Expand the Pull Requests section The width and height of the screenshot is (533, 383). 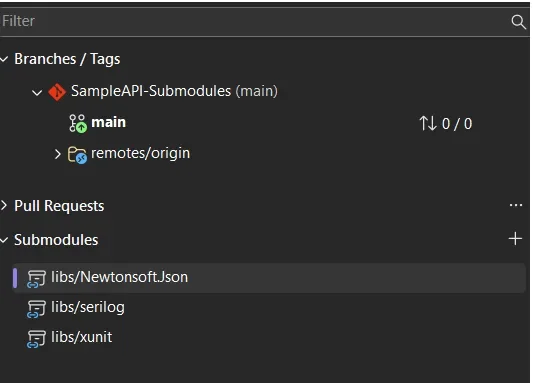(x=4, y=206)
